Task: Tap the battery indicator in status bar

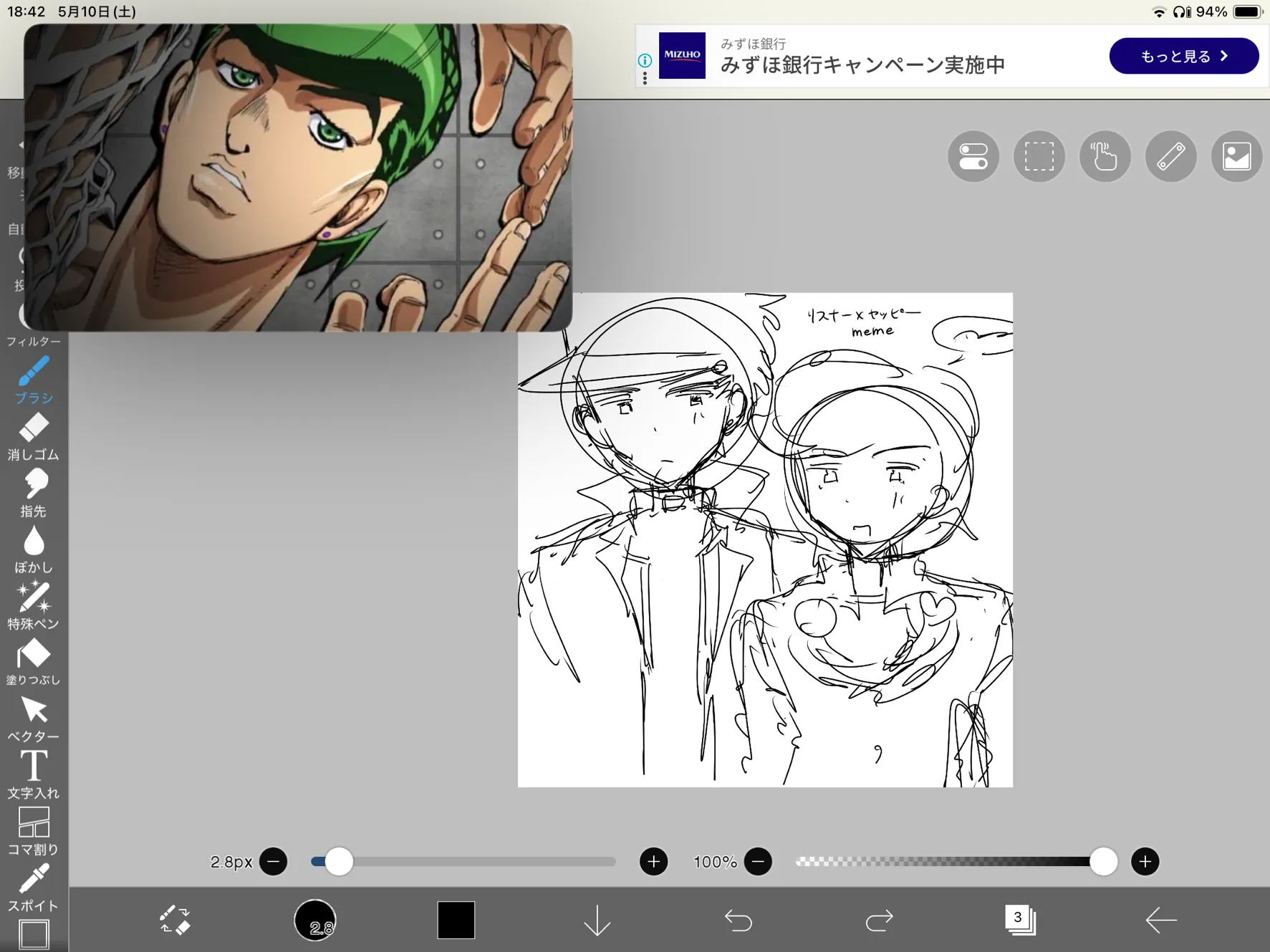Action: click(1247, 11)
